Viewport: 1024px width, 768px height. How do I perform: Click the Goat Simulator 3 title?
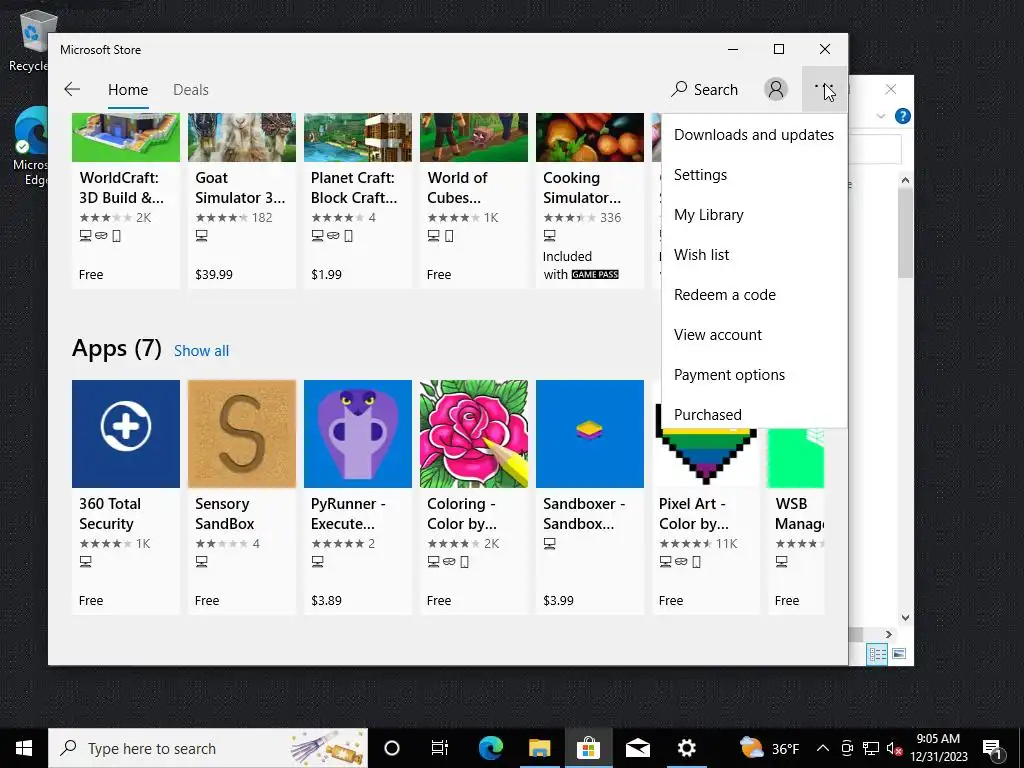240,187
